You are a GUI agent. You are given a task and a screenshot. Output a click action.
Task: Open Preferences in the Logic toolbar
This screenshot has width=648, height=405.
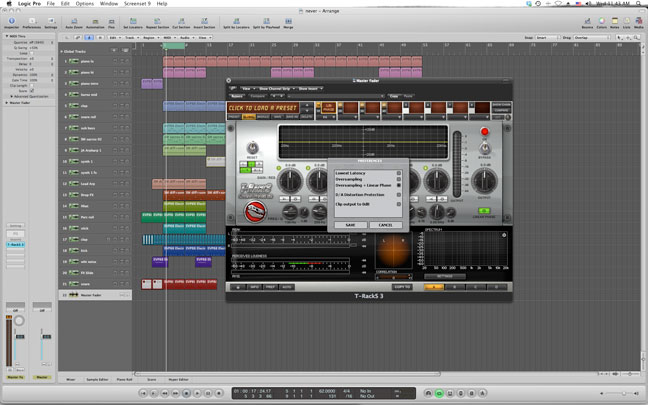31,22
